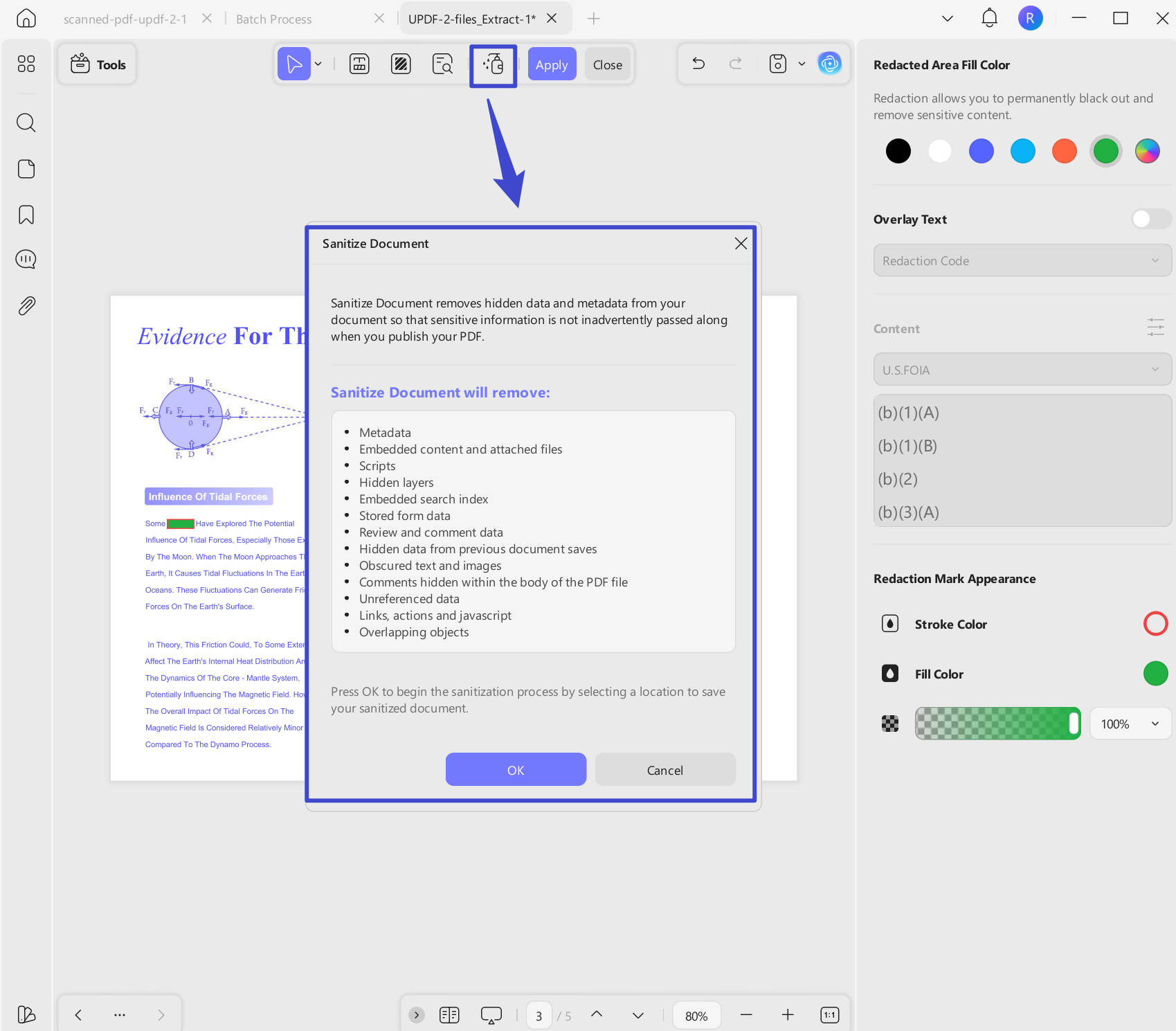Viewport: 1176px width, 1031px height.
Task: Close the Sanitize Document dialog with X
Action: [x=741, y=243]
